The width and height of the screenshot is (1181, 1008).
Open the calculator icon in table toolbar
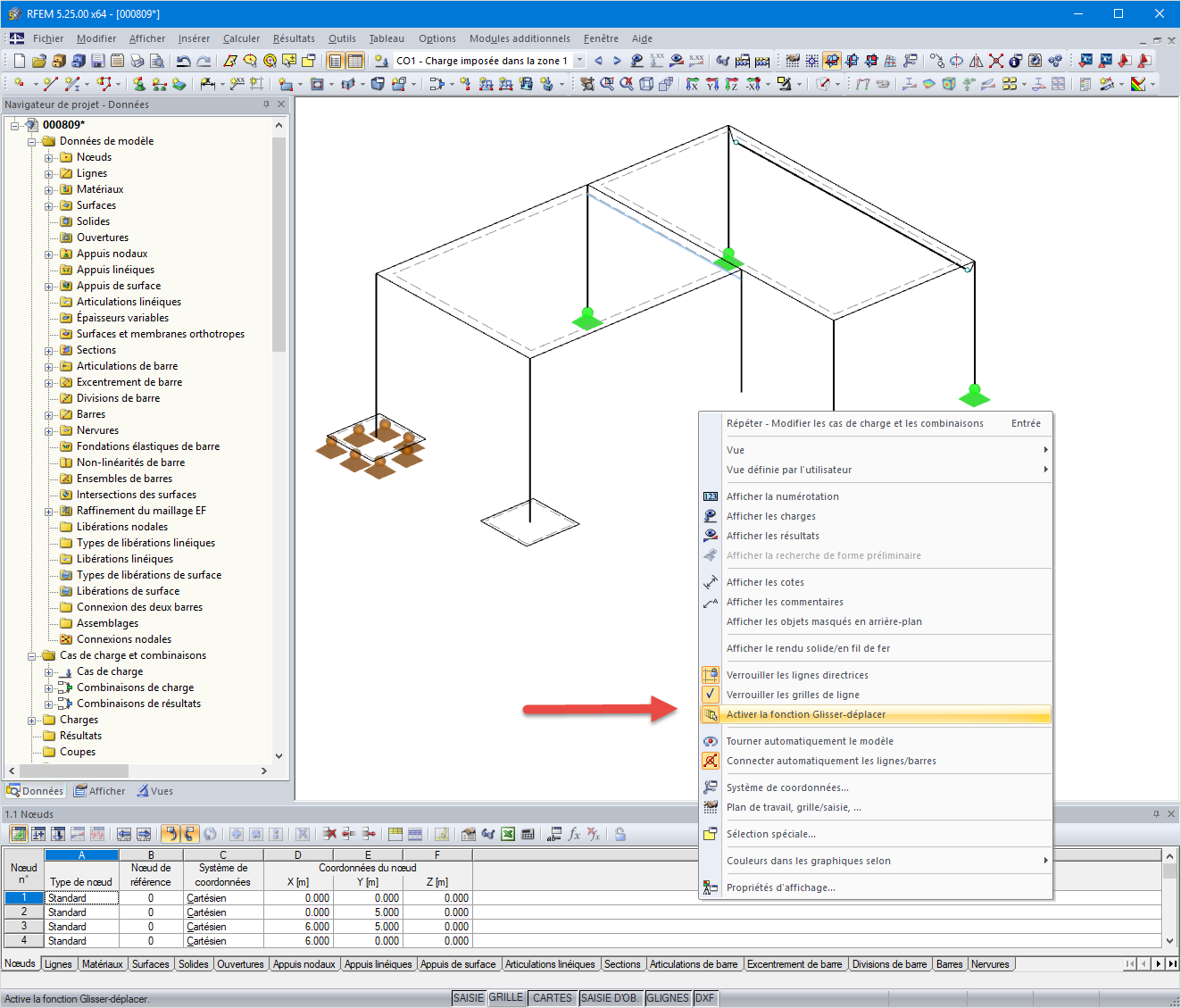point(528,834)
